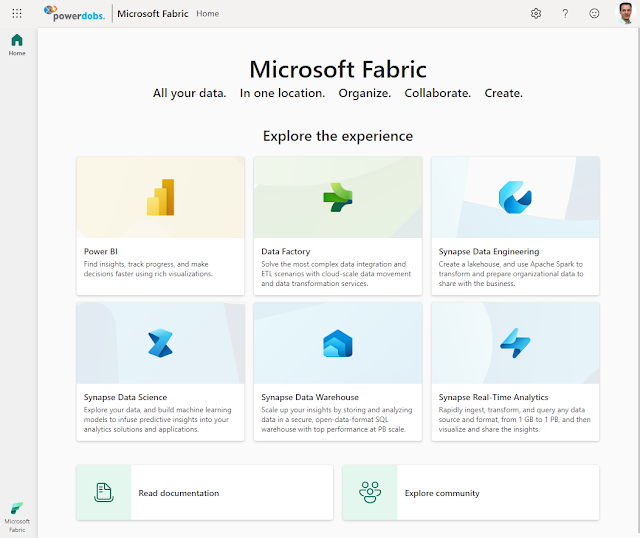640x538 pixels.
Task: Click the Synapse Data Science icon
Action: [160, 343]
